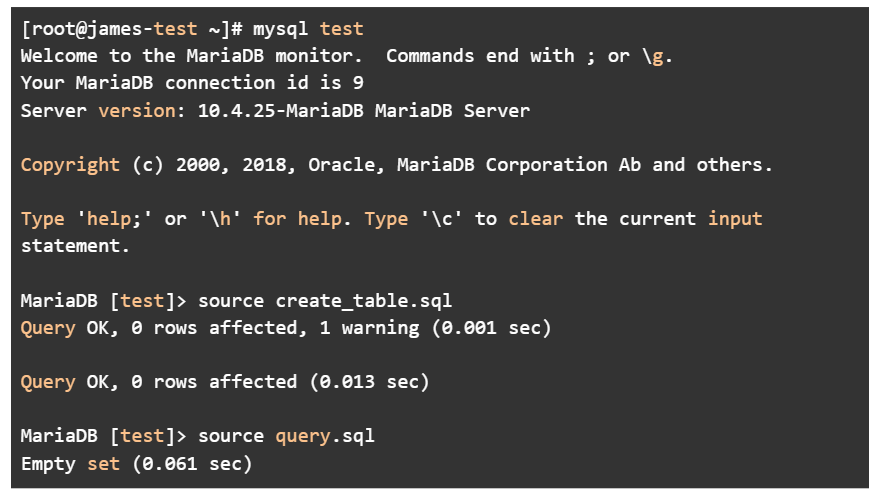This screenshot has width=876, height=501.
Task: Click the 'Empty set' result line
Action: 70,464
